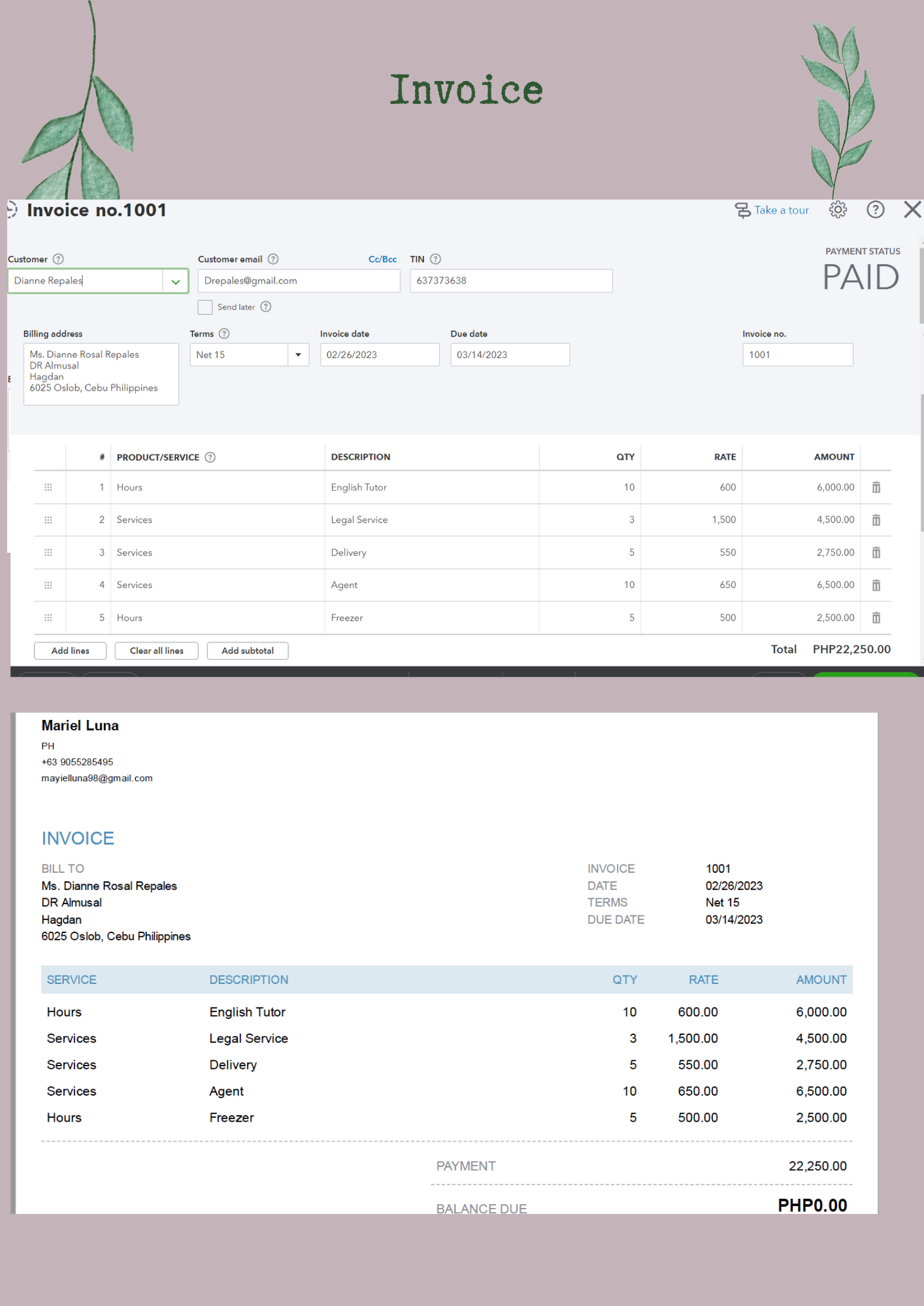The image size is (924, 1306).
Task: Click the rate 1,500 in the form table
Action: click(724, 520)
